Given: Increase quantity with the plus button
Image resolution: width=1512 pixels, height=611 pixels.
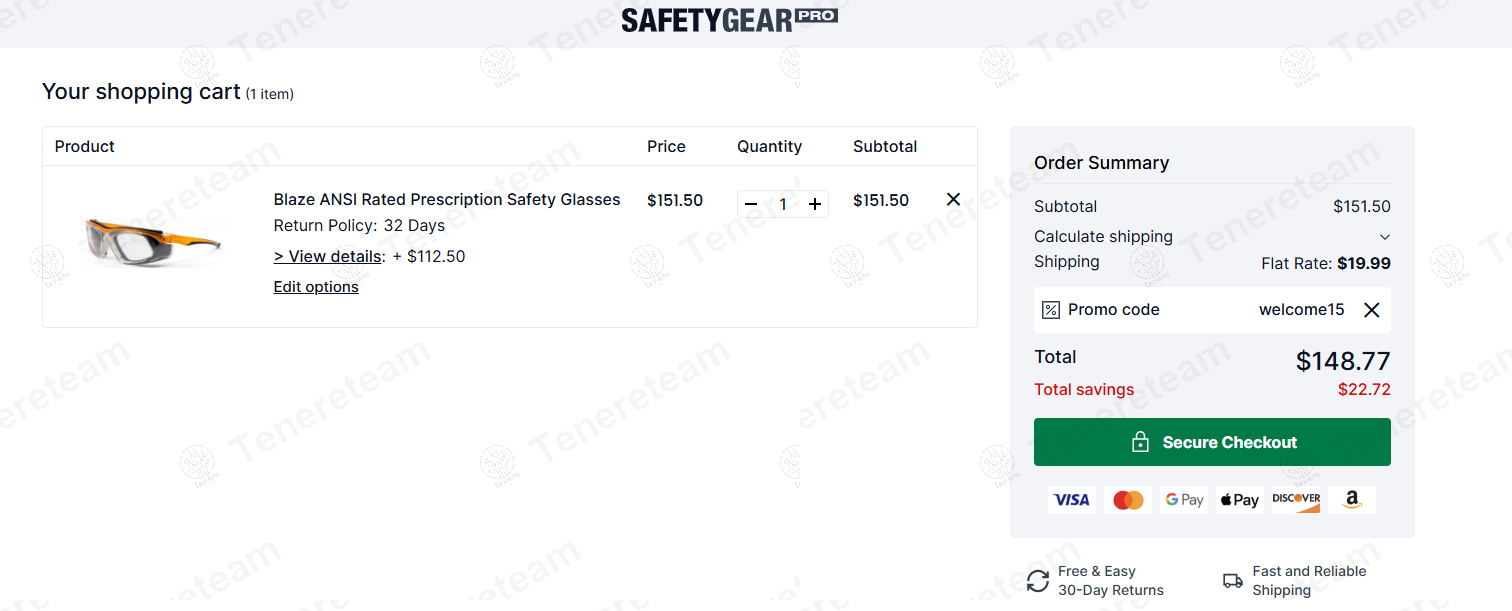Looking at the screenshot, I should (815, 204).
